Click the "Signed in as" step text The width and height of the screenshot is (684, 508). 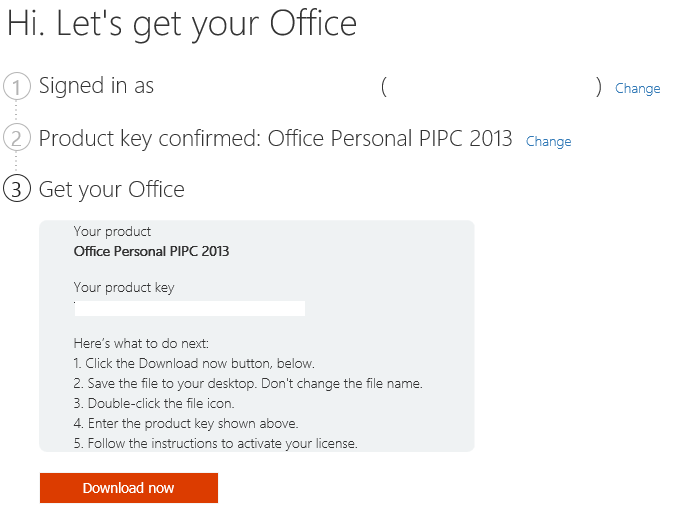pyautogui.click(x=96, y=86)
